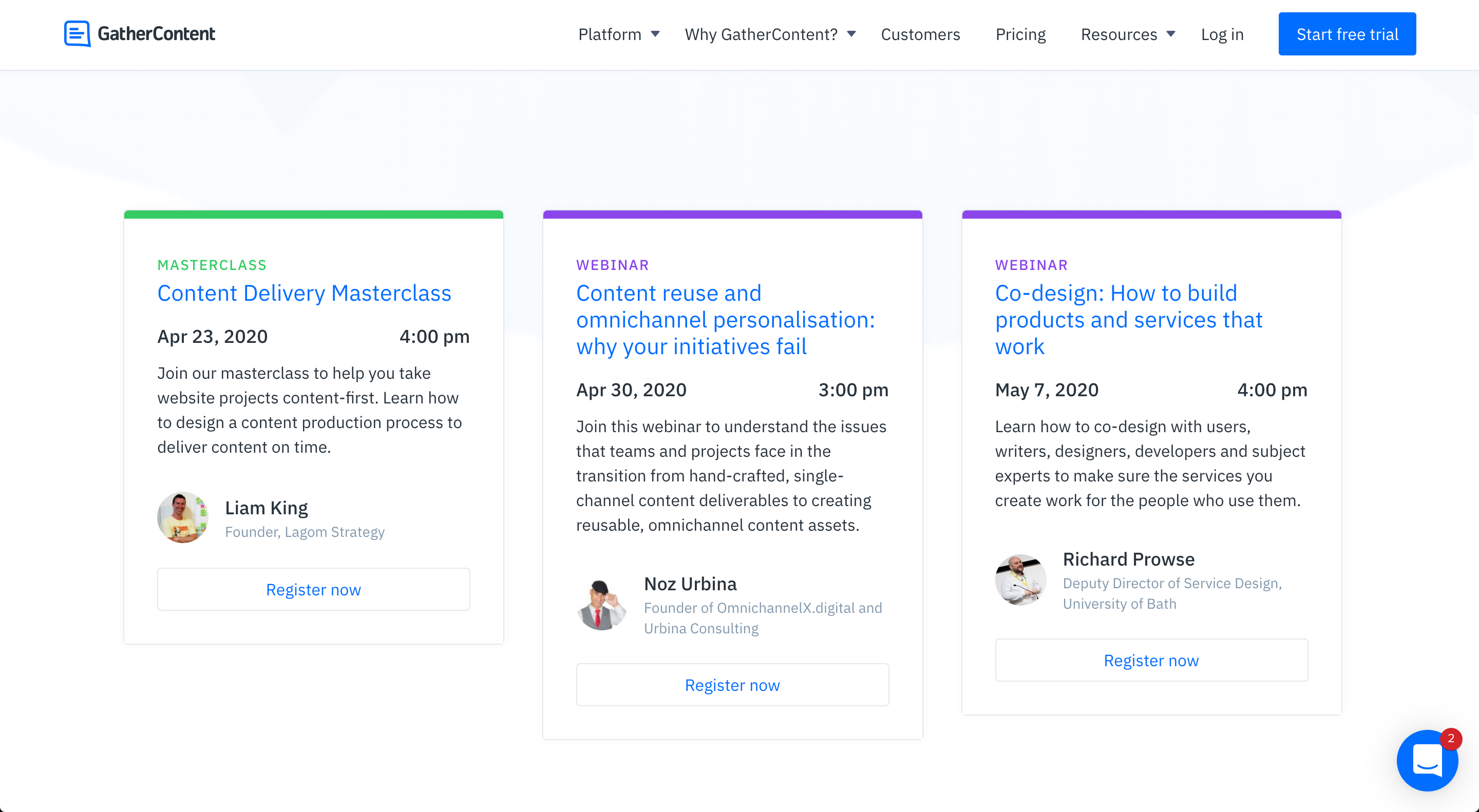
Task: Open the chat widget bubble
Action: [x=1427, y=760]
